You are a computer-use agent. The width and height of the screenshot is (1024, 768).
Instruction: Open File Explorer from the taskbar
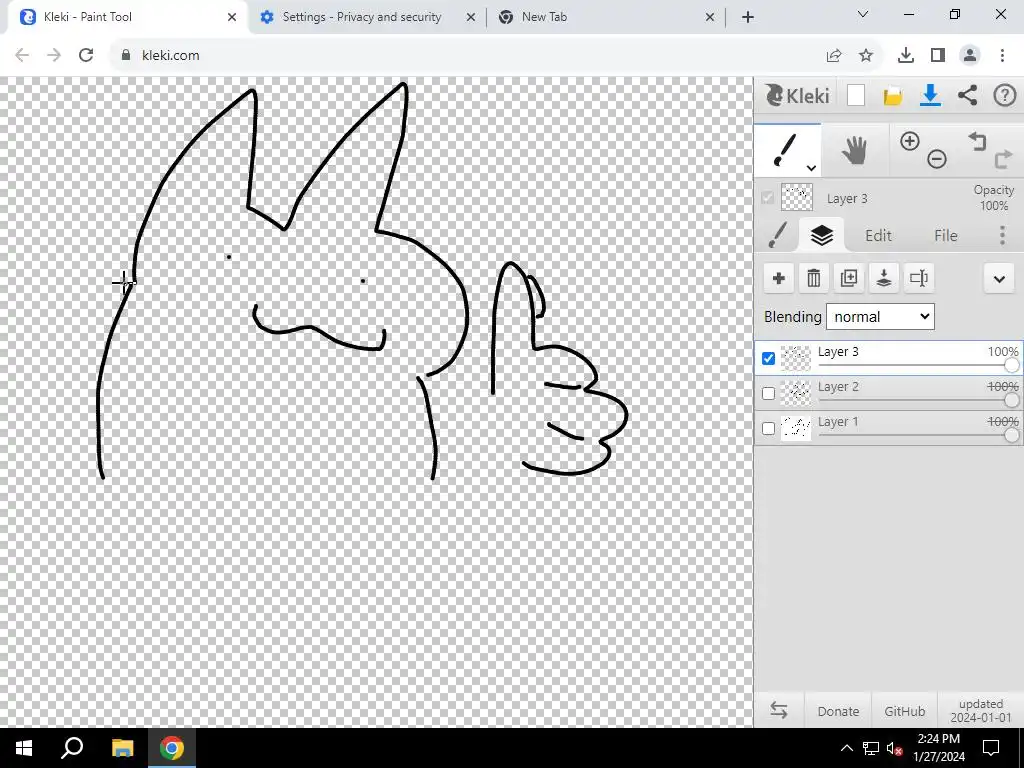122,748
